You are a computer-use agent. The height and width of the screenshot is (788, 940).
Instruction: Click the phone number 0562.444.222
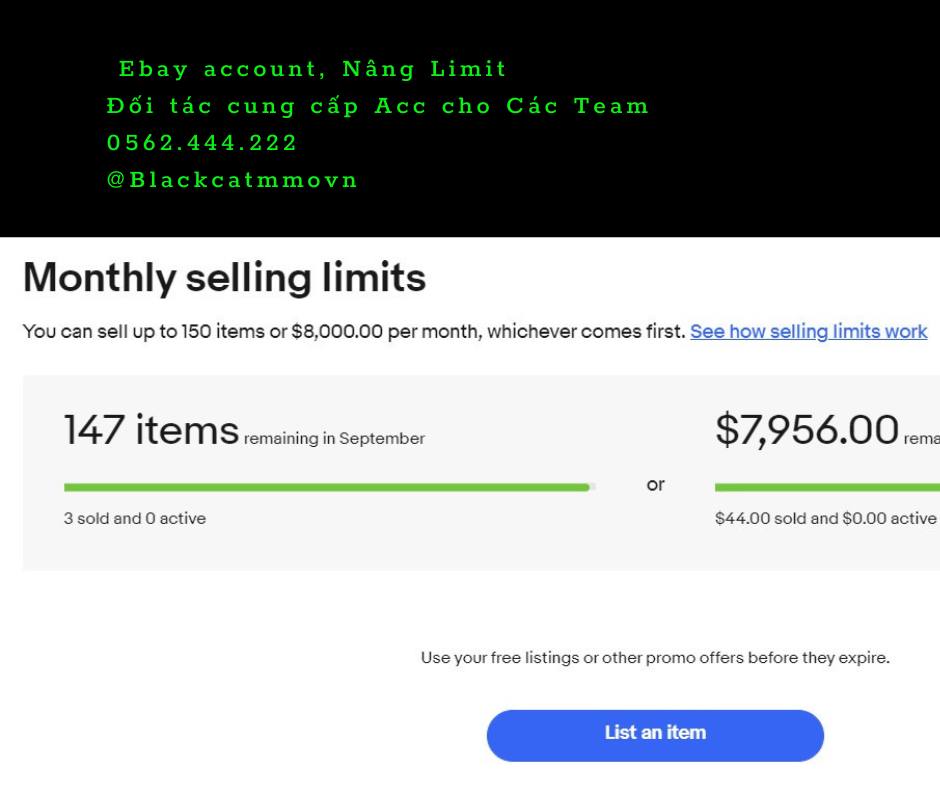(x=202, y=143)
